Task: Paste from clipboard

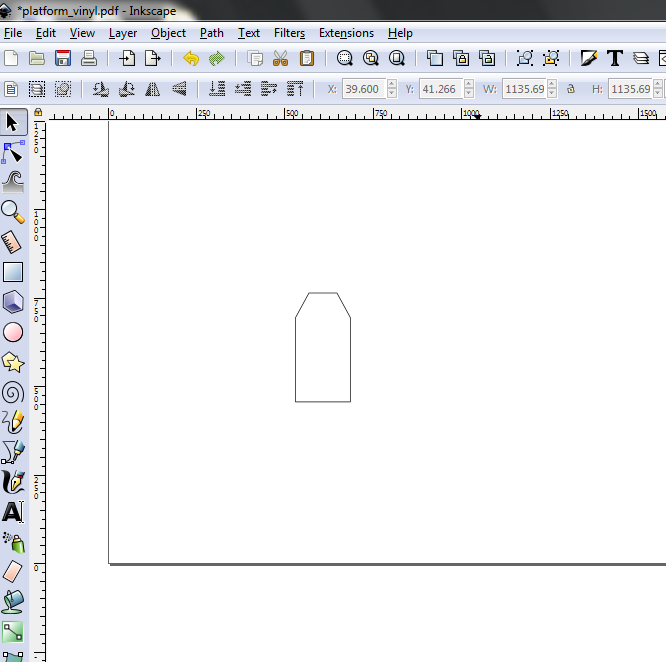Action: [307, 58]
